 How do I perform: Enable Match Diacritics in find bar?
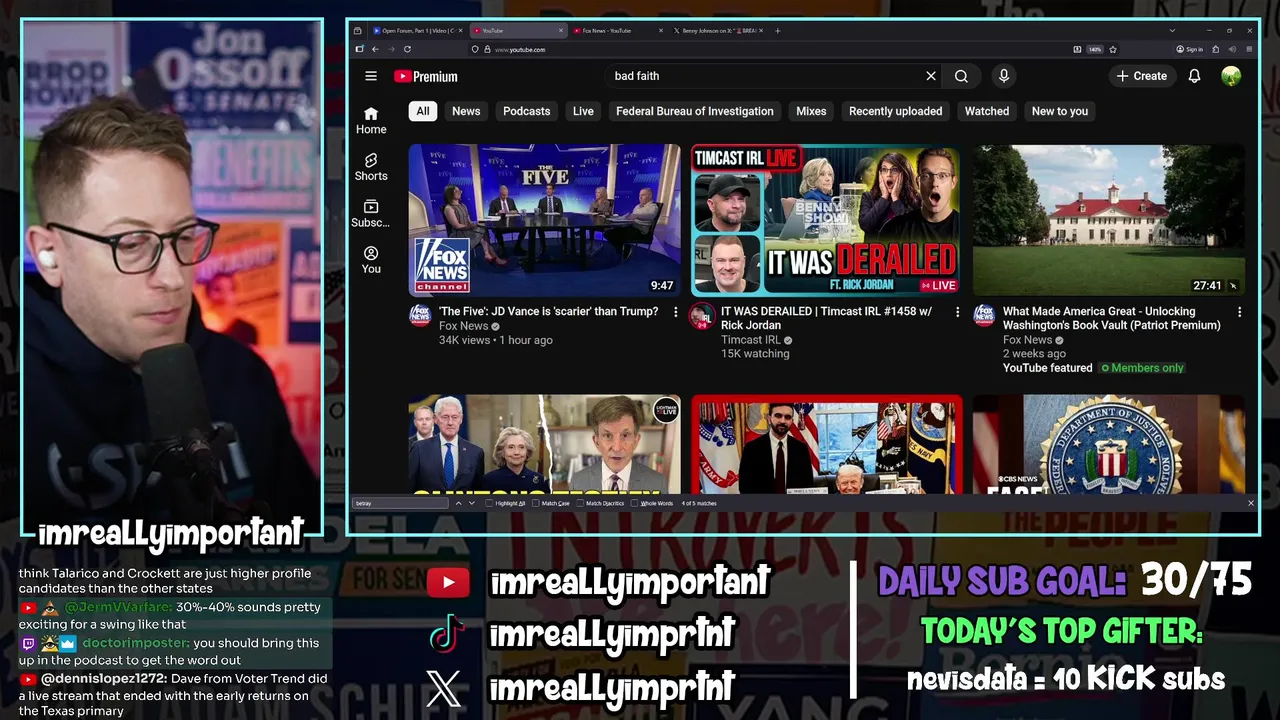[600, 503]
